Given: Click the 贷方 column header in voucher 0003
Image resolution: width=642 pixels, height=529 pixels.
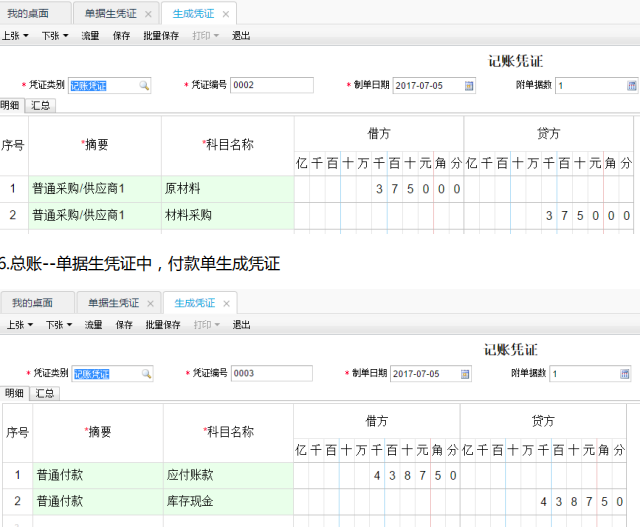Looking at the screenshot, I should point(543,421).
